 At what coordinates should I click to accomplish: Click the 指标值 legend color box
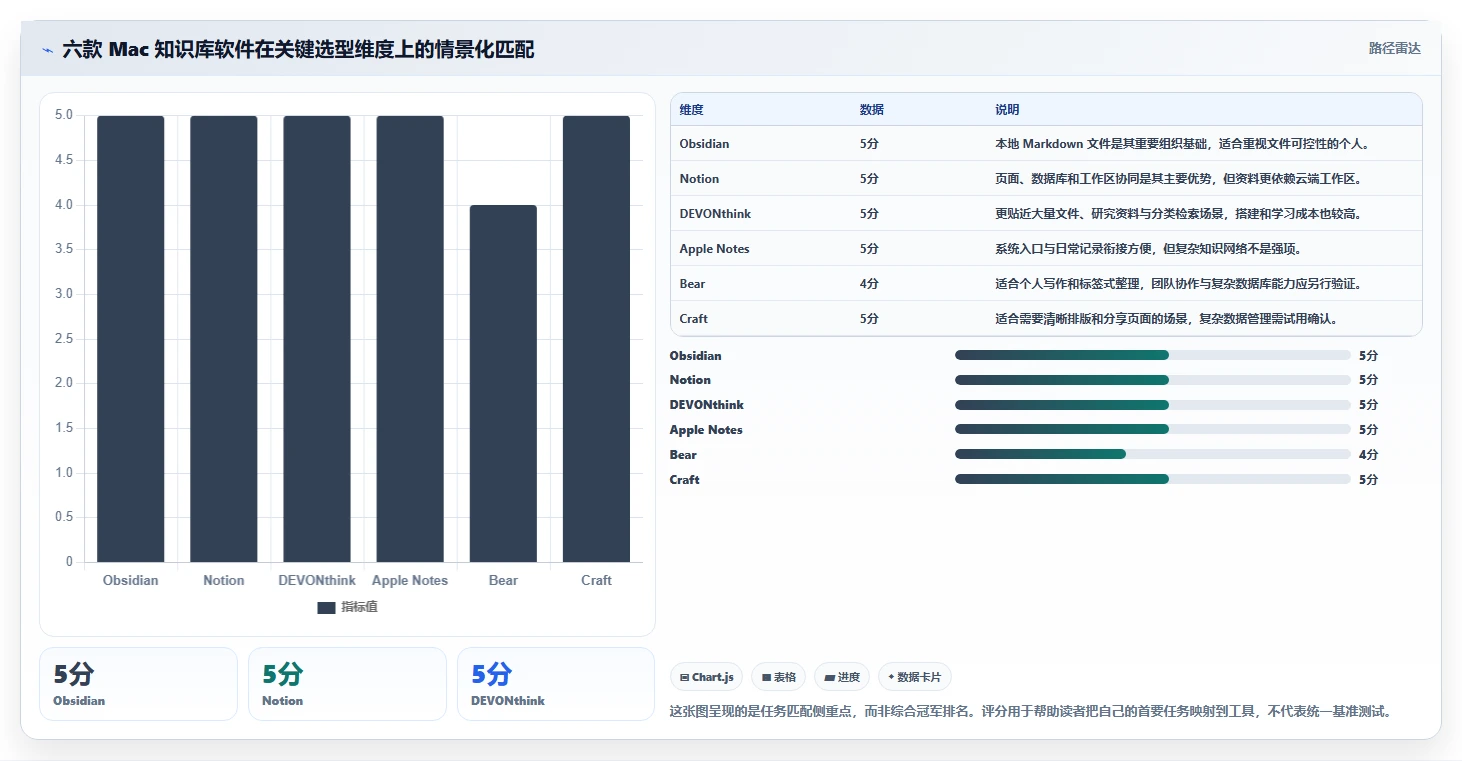click(x=326, y=607)
